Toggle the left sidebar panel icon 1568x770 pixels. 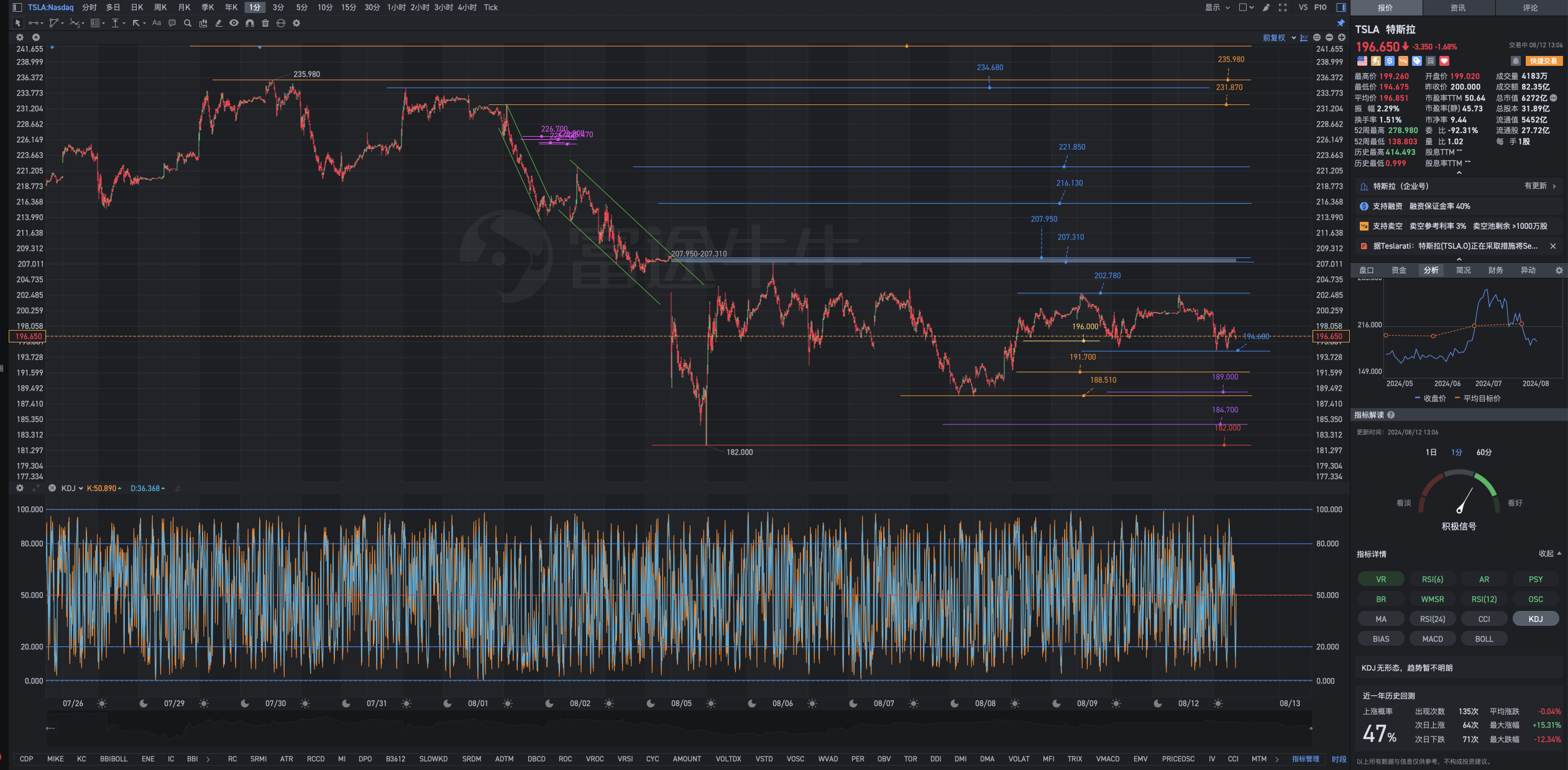coord(17,7)
